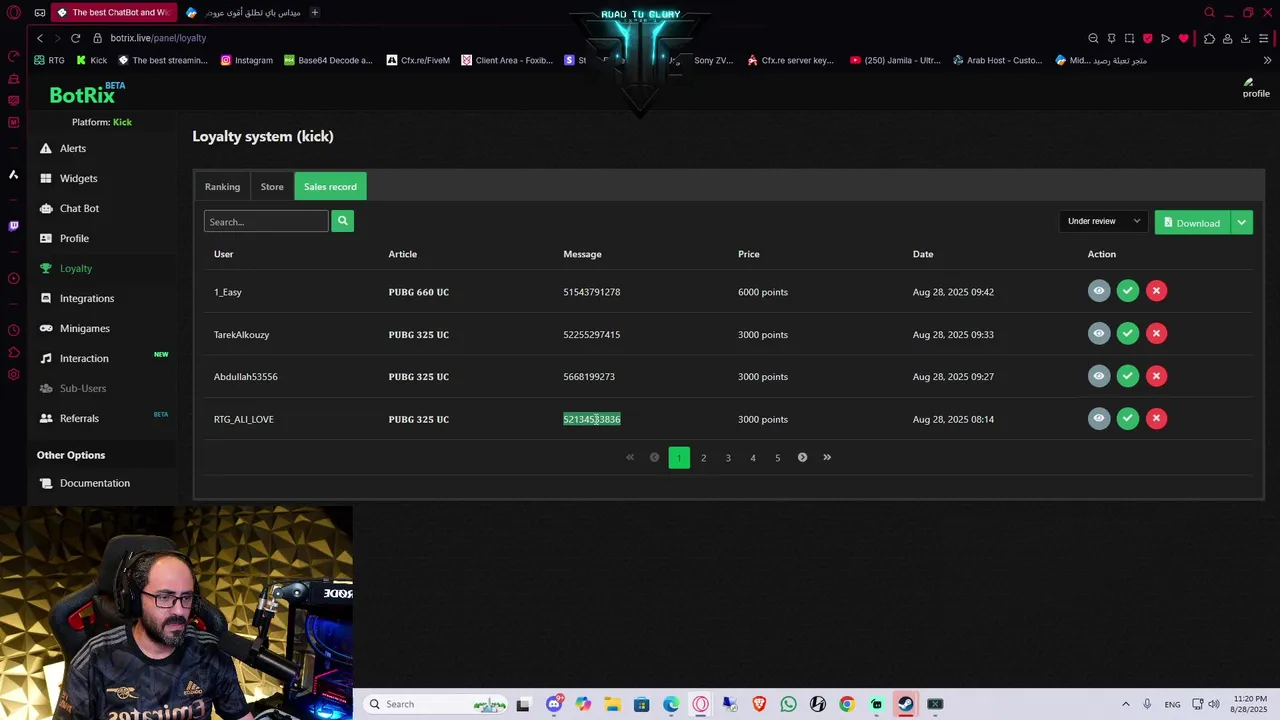Show more bookmarks chevron in bookmarks bar
This screenshot has width=1280, height=720.
pos(1267,60)
